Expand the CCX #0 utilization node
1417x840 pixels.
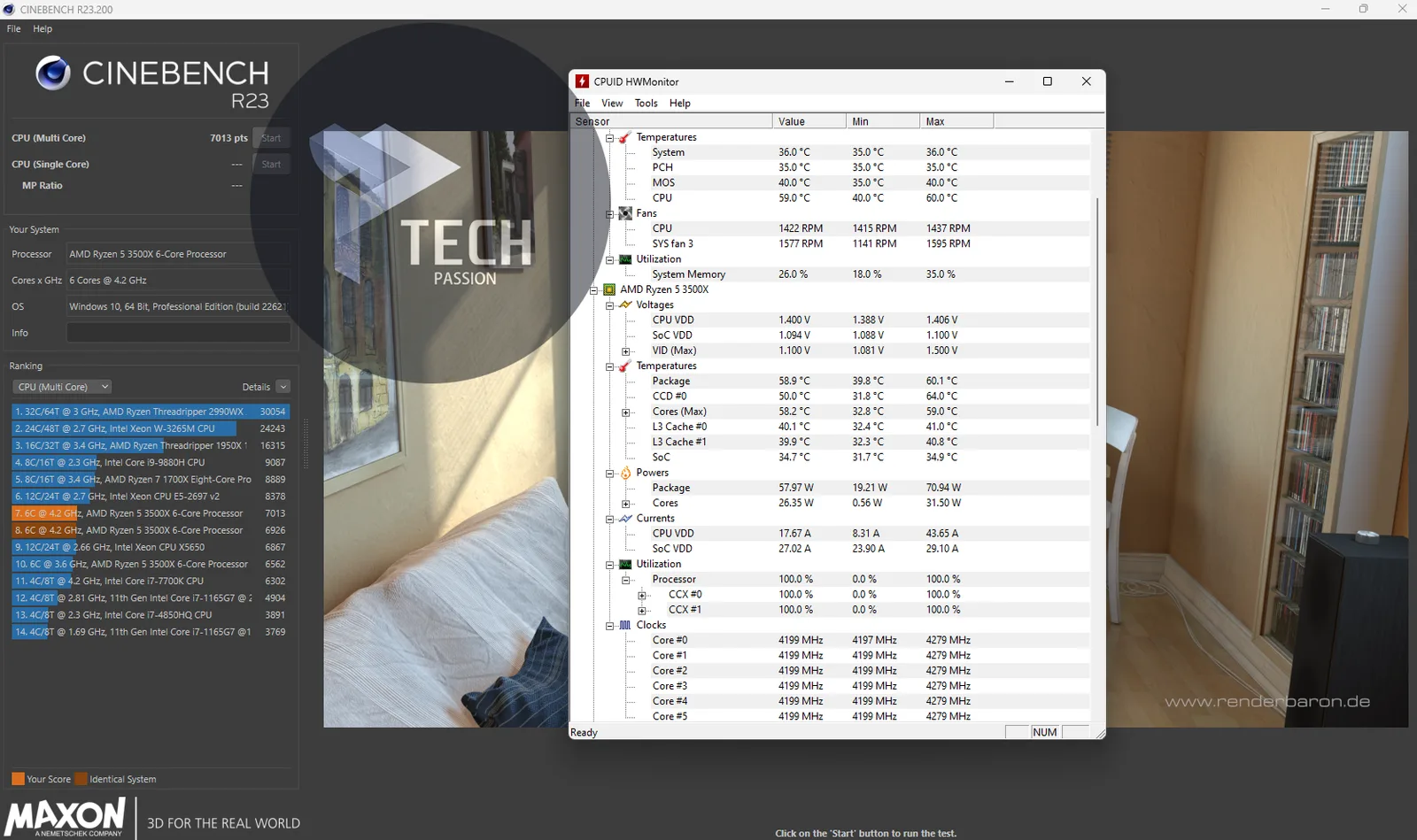[642, 595]
